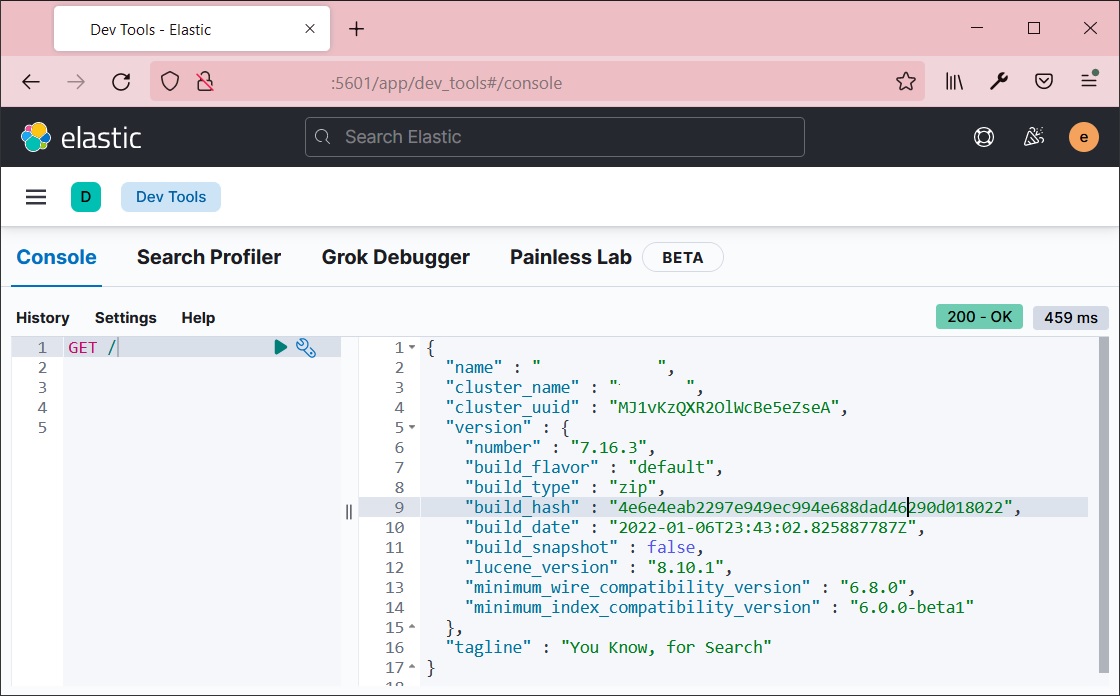The height and width of the screenshot is (696, 1120).
Task: Open the newsfeed party popper icon
Action: 1034,137
